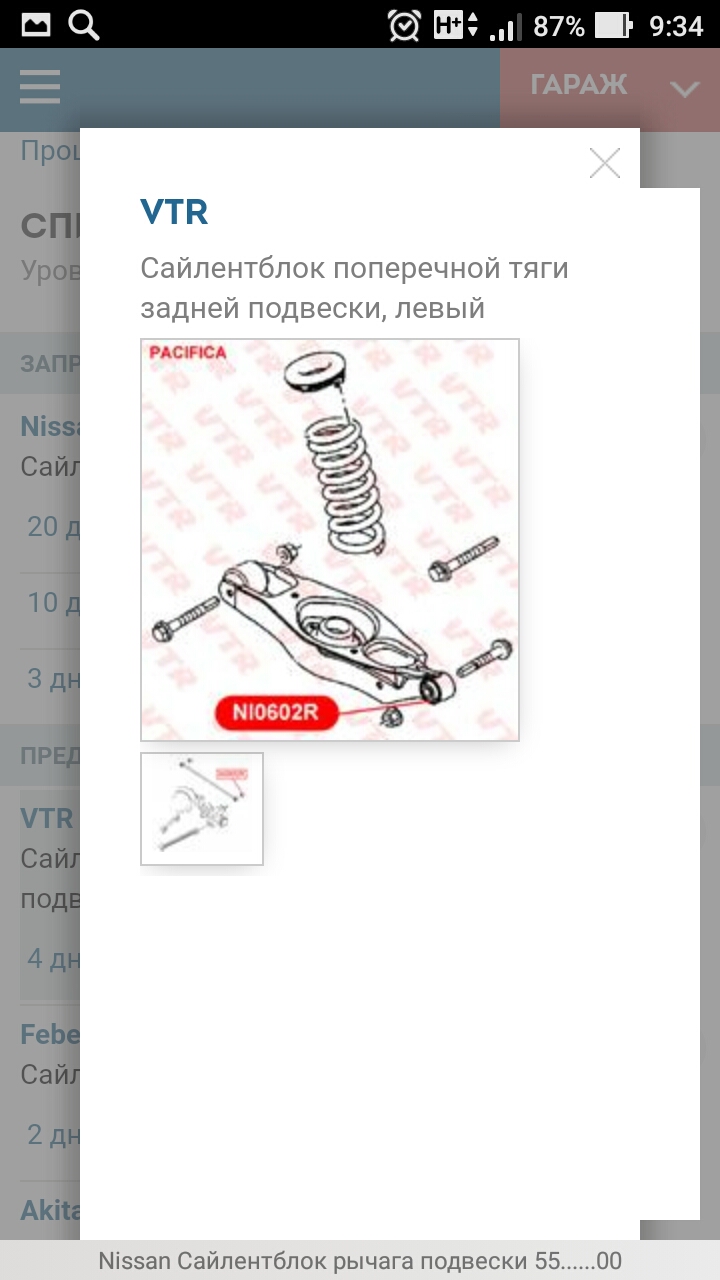Screen dimensions: 720x1280
Task: Tap the battery status icon
Action: click(614, 26)
